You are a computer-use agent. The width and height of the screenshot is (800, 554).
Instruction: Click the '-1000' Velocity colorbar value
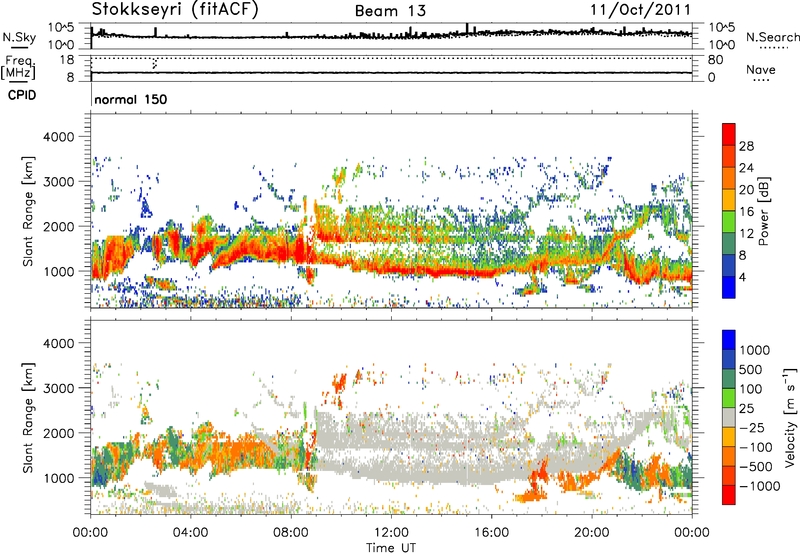click(x=759, y=486)
